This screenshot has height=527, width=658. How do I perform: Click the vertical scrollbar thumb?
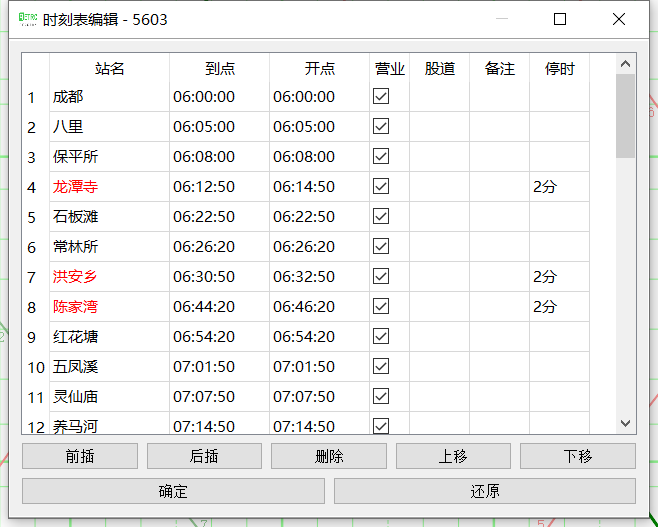pyautogui.click(x=625, y=116)
